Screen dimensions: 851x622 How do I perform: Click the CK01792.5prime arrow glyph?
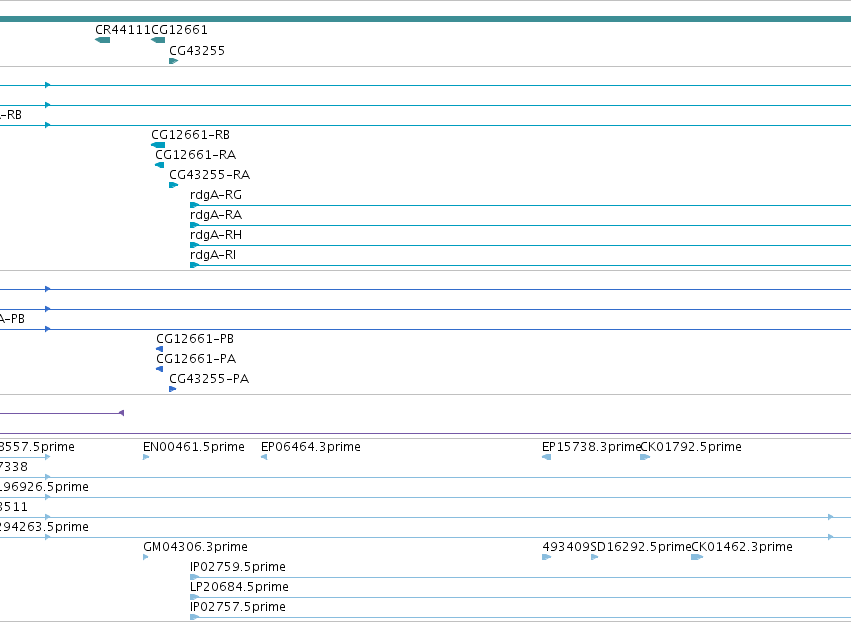pos(645,457)
